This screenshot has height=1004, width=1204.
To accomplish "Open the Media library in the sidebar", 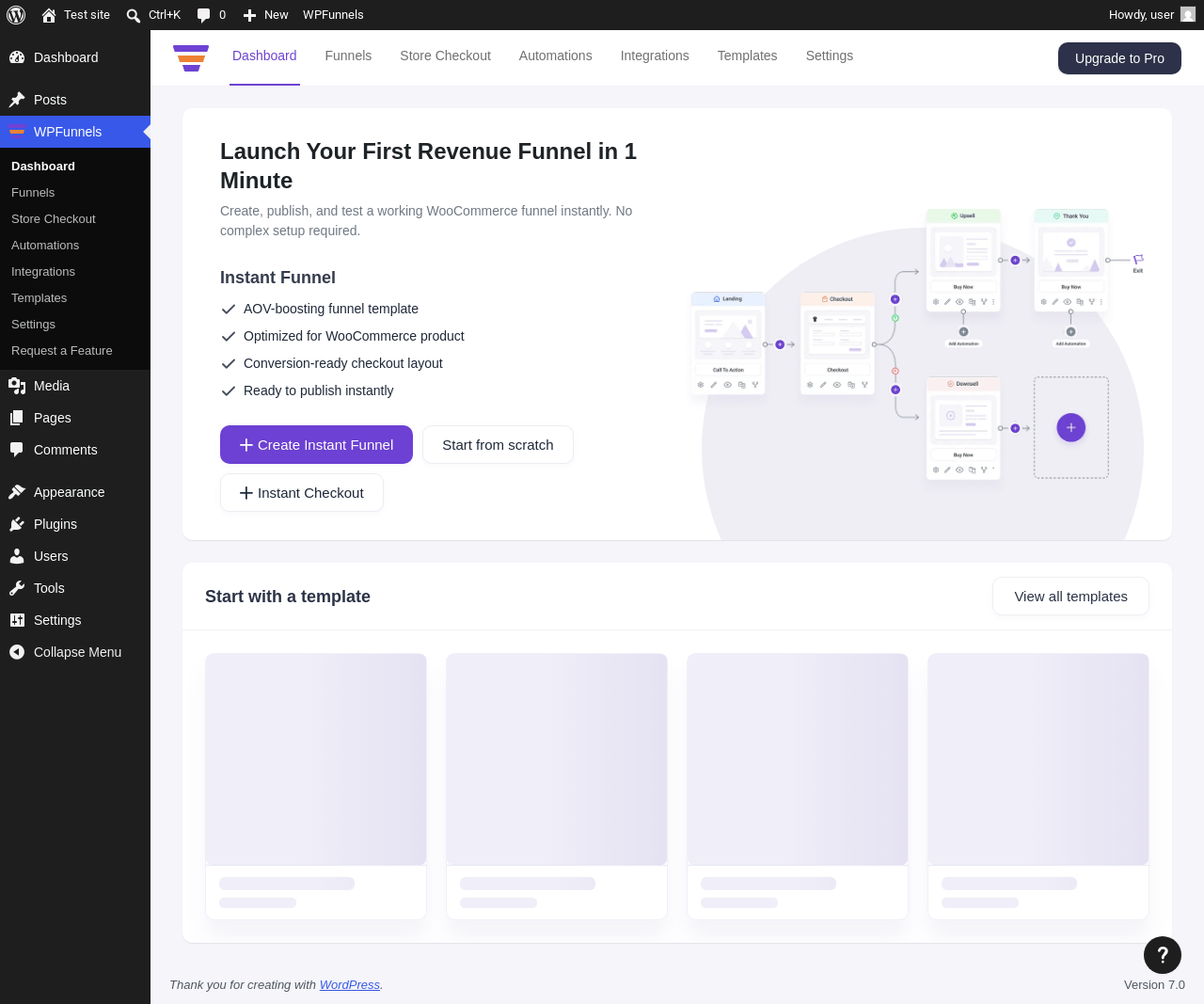I will 75,386.
